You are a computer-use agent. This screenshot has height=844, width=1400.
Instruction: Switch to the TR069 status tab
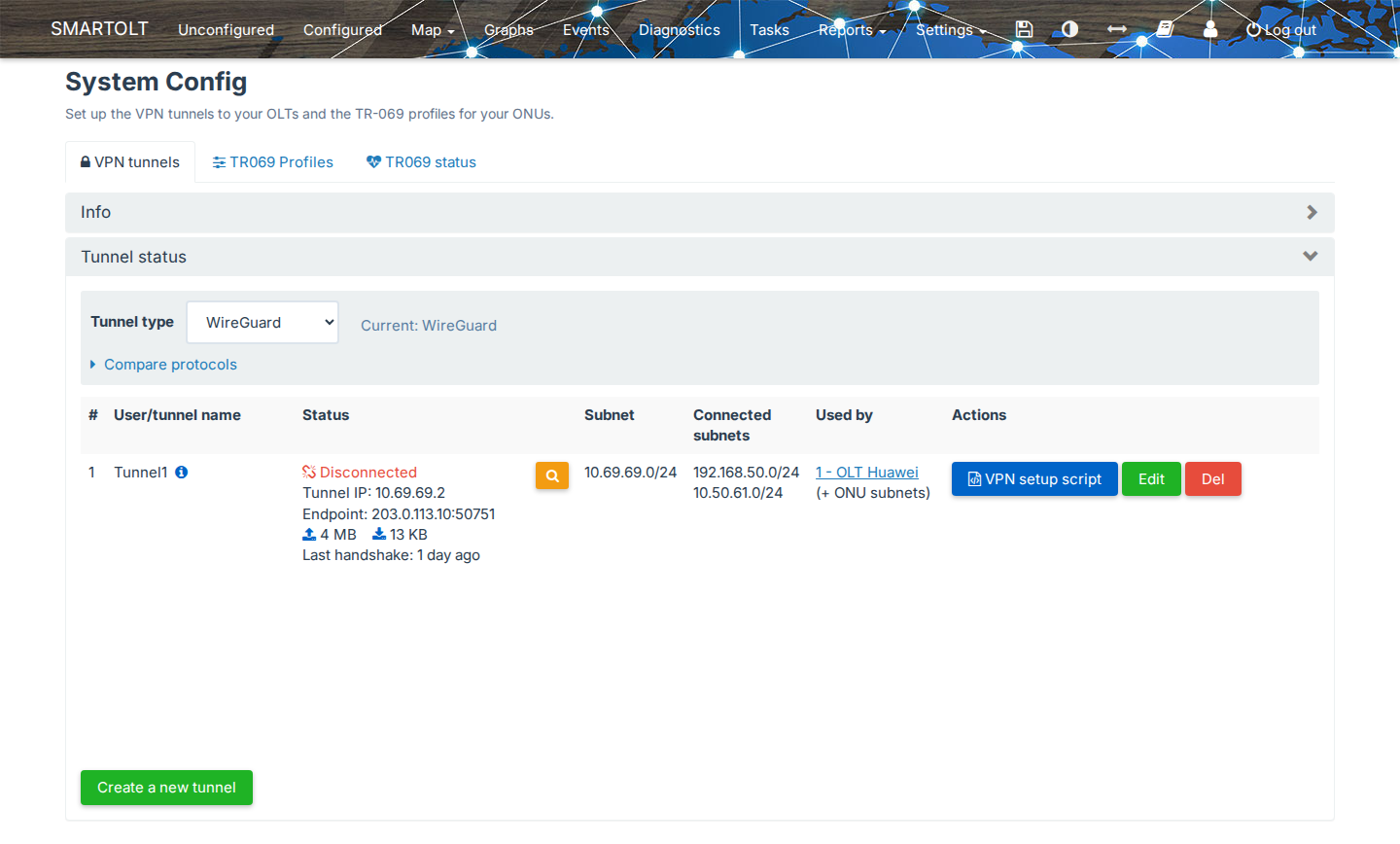point(421,162)
